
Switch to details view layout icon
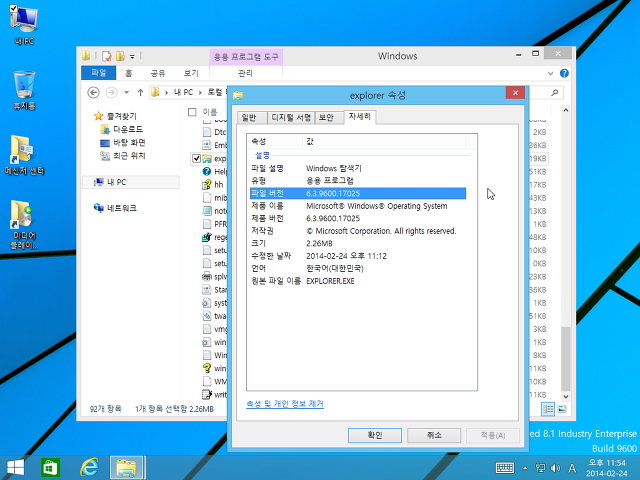[548, 409]
